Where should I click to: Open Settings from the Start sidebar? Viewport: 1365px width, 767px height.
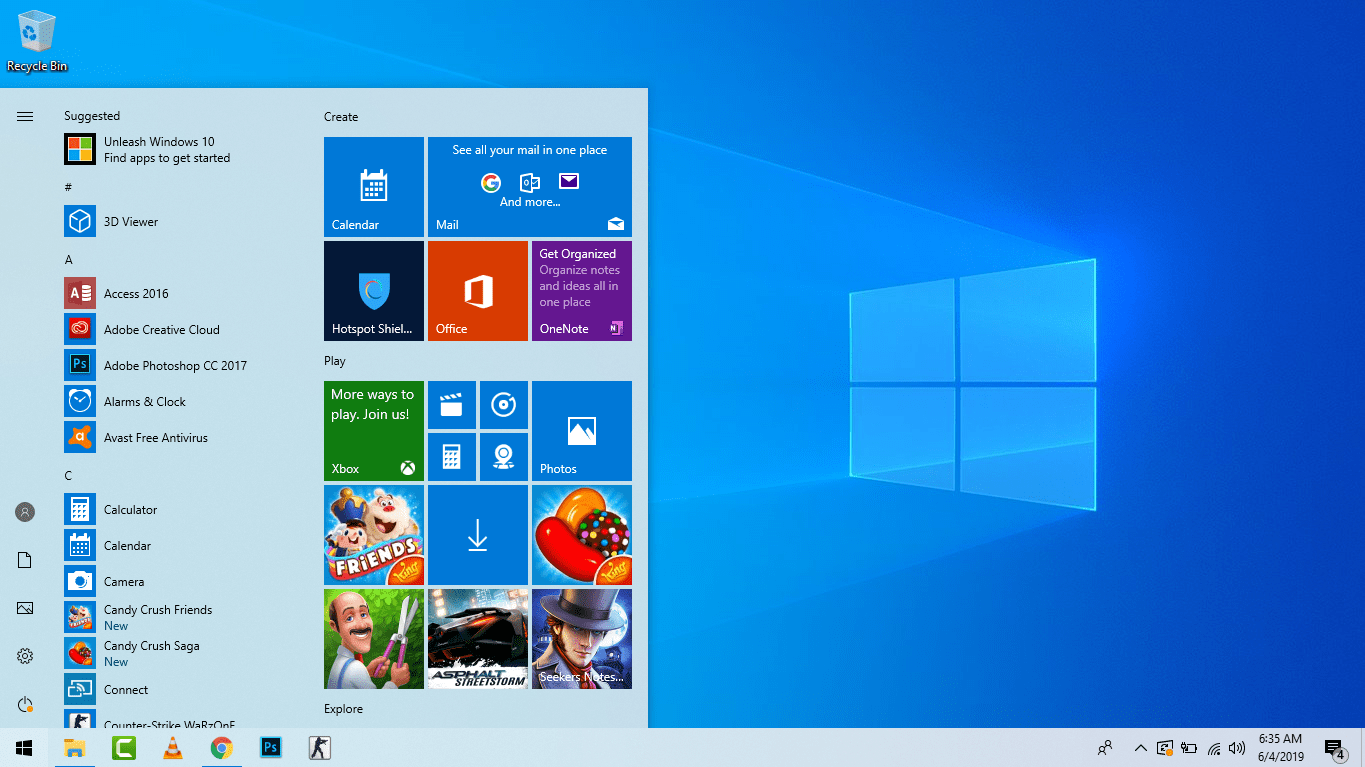(25, 656)
